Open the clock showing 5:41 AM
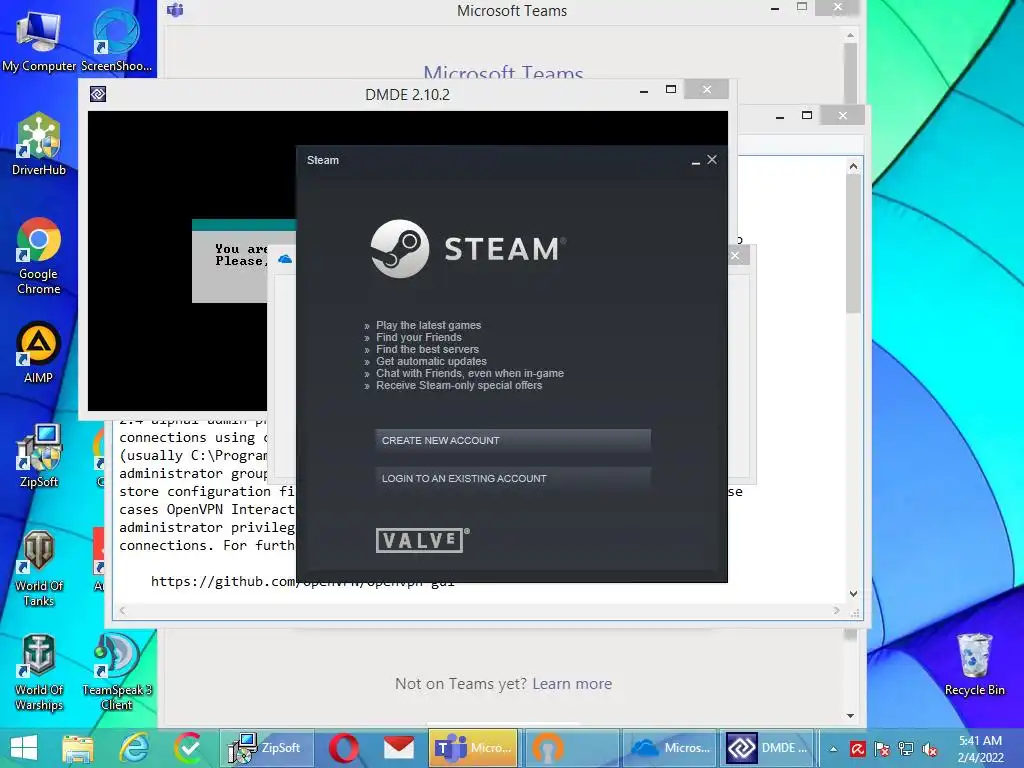 click(x=980, y=749)
